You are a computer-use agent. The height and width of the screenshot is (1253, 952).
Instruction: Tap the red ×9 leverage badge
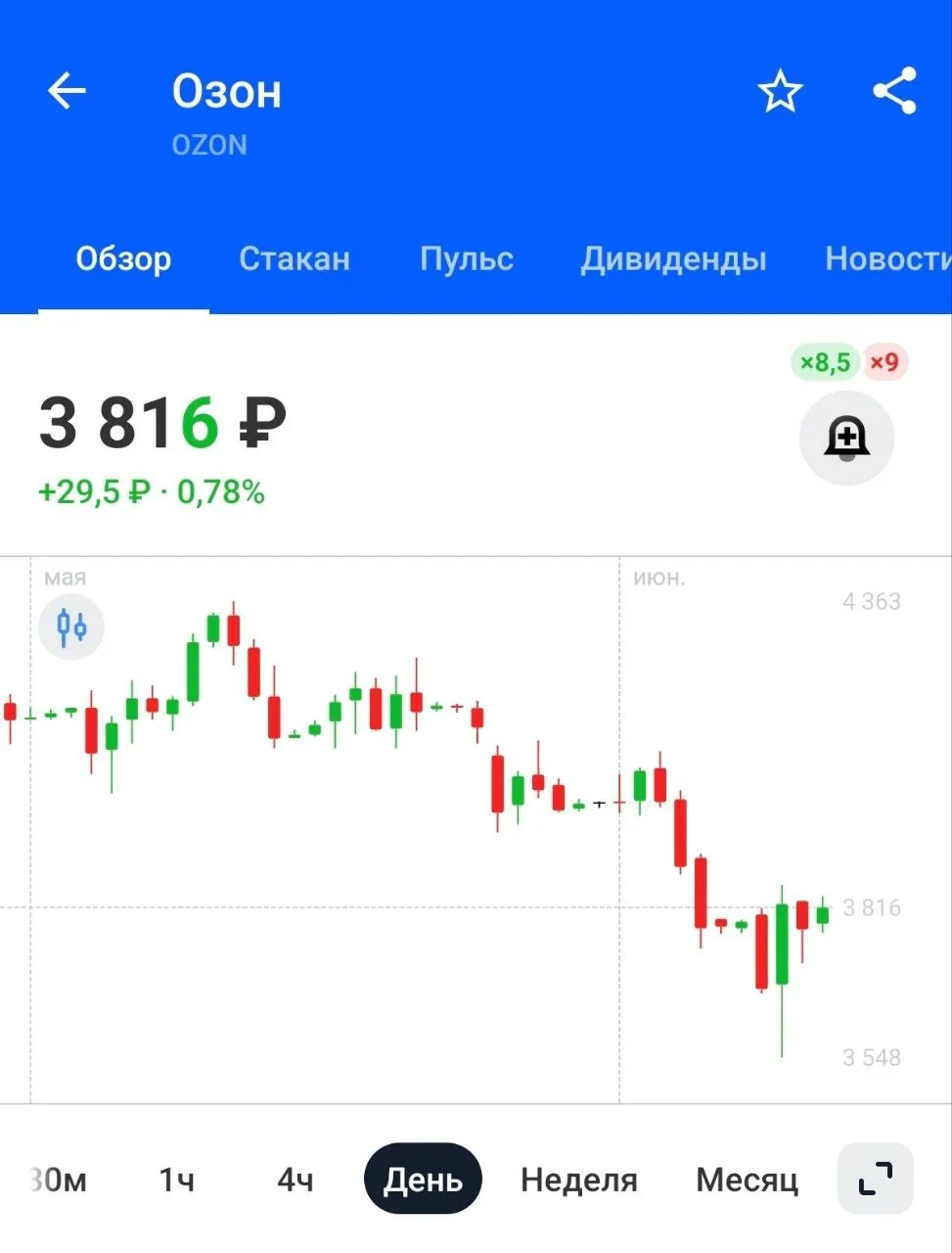point(884,362)
